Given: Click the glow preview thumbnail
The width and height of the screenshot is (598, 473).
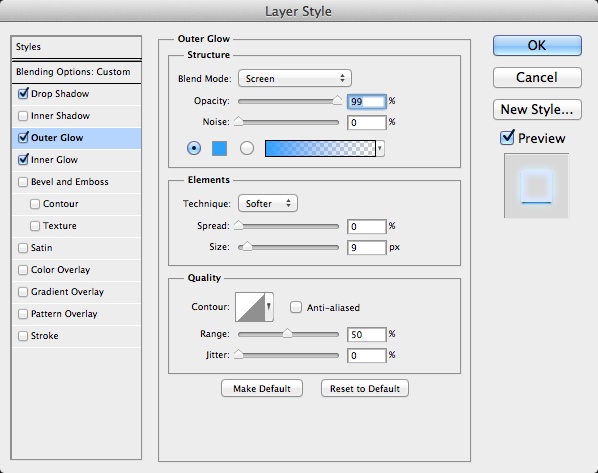Looking at the screenshot, I should 537,186.
